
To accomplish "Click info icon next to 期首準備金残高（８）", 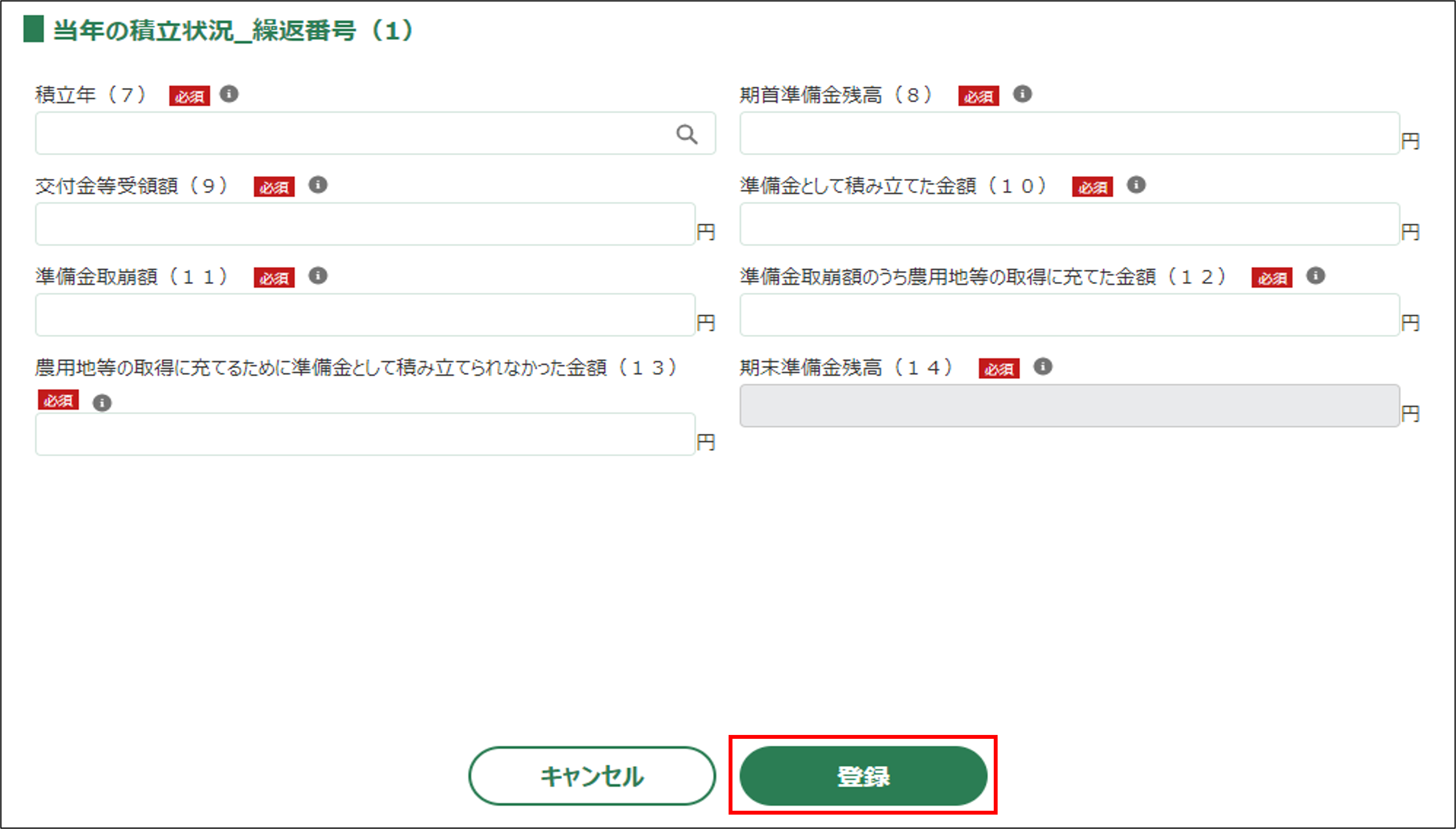I will 1022,94.
